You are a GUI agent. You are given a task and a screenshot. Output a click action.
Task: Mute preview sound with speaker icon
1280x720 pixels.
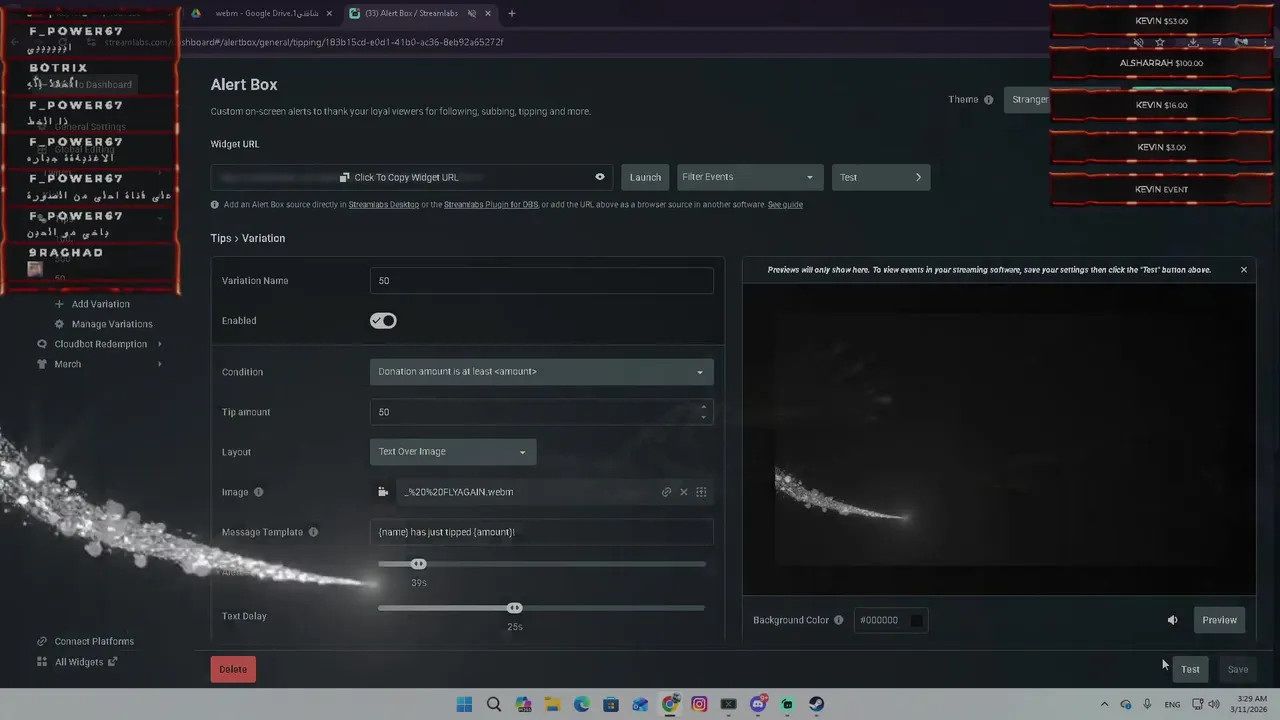pos(1172,620)
